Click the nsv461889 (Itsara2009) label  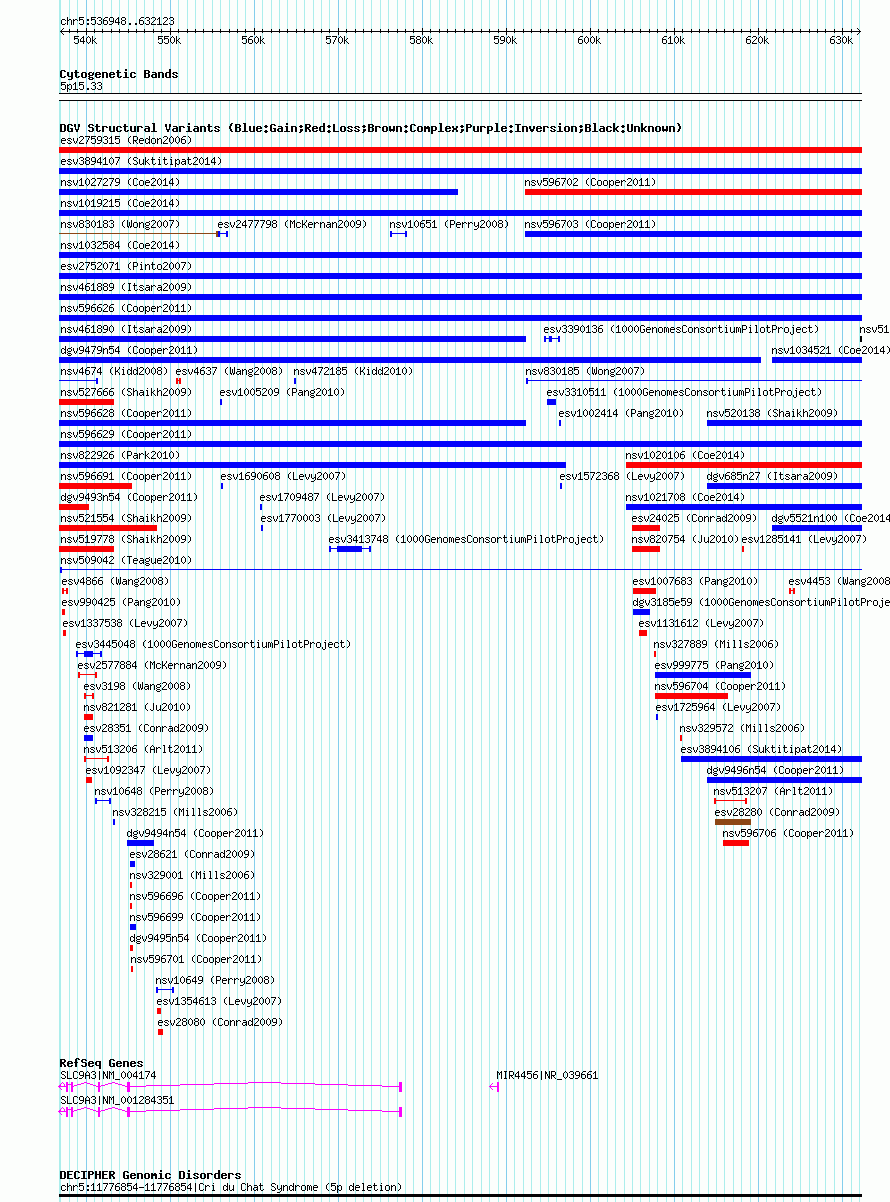click(125, 287)
